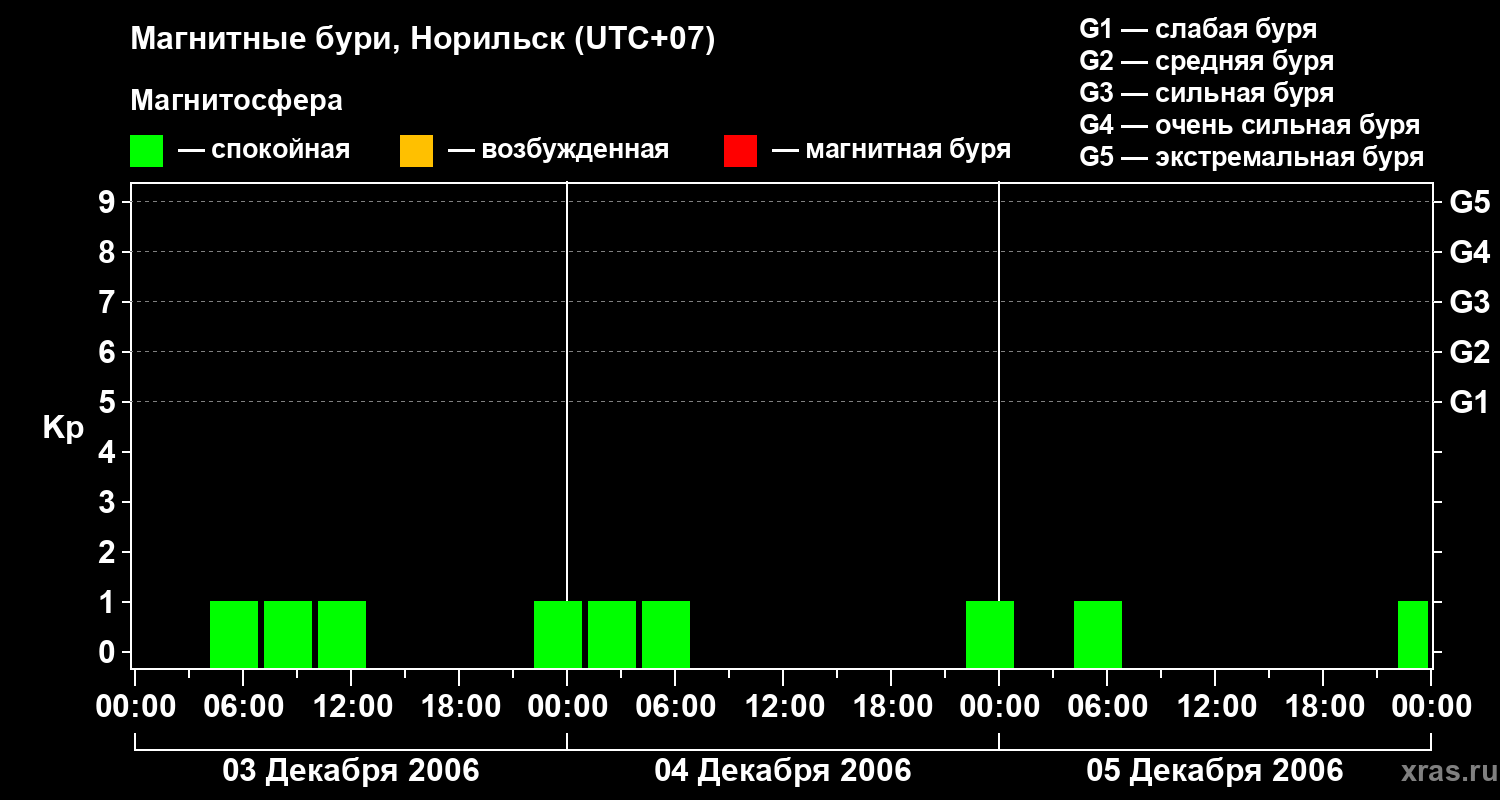
Task: Click the '06:00' label under 04 Декабря
Action: click(x=675, y=706)
